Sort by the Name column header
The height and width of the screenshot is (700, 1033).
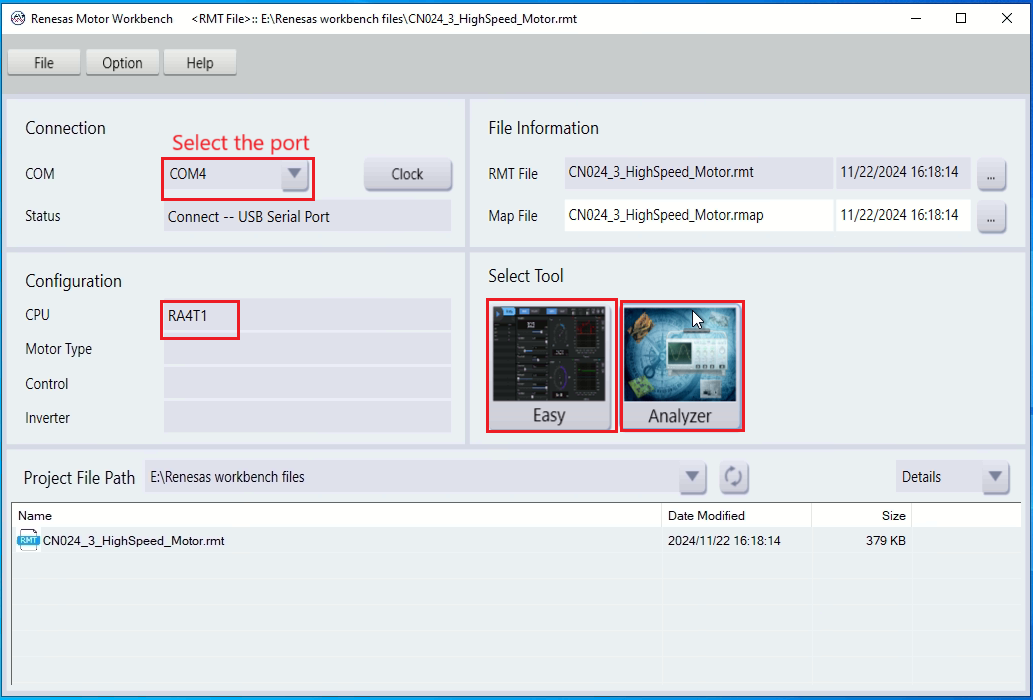click(337, 515)
